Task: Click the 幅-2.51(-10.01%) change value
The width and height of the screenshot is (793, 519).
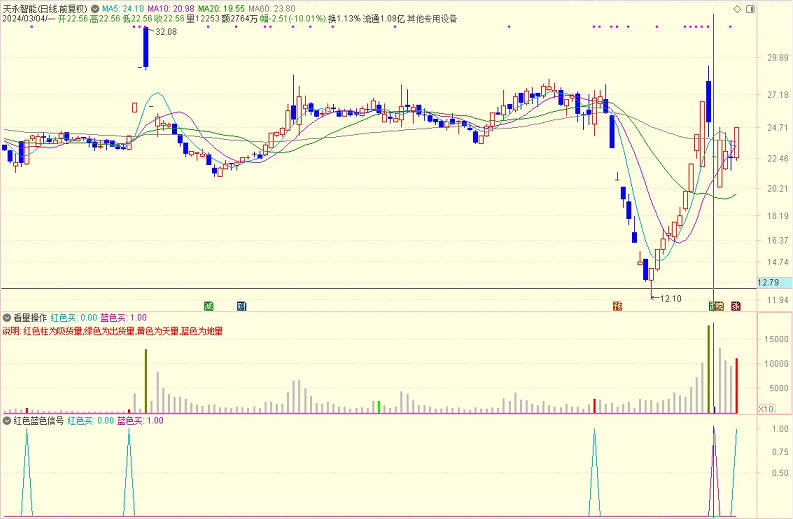Action: click(293, 19)
